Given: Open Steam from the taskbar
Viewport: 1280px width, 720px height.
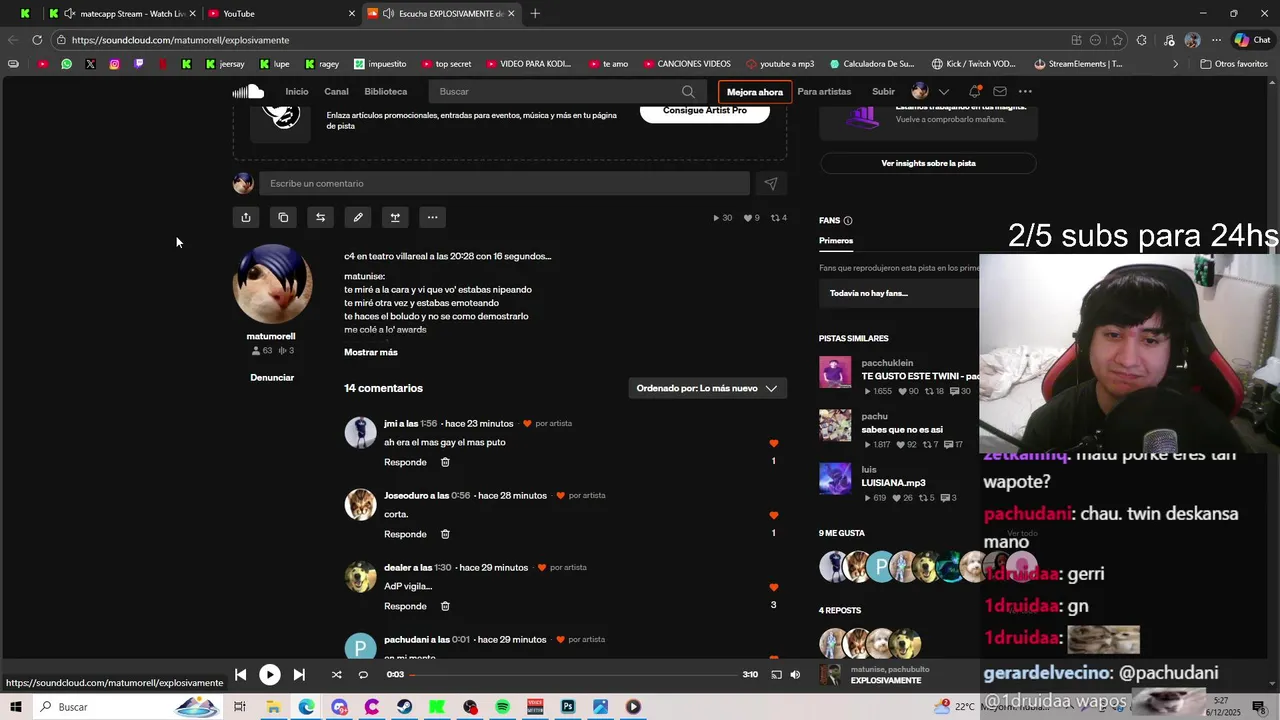Looking at the screenshot, I should point(404,707).
